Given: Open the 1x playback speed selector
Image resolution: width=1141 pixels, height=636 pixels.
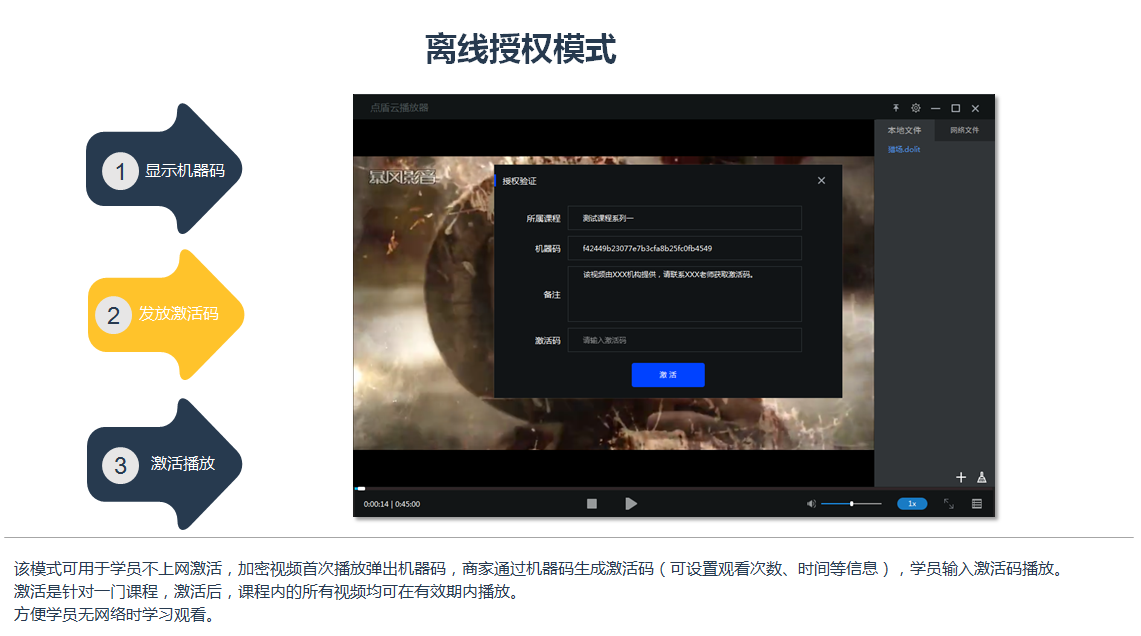Looking at the screenshot, I should [x=911, y=504].
